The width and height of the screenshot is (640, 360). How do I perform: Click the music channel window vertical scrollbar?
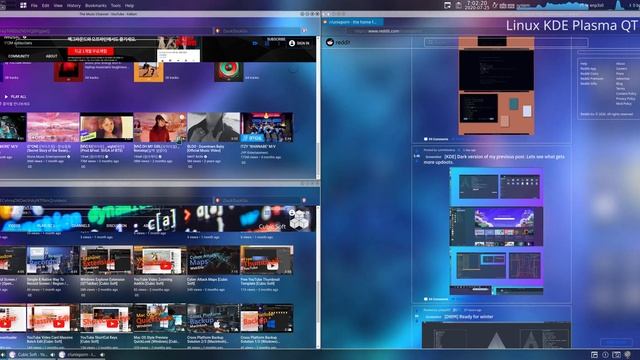(318, 108)
